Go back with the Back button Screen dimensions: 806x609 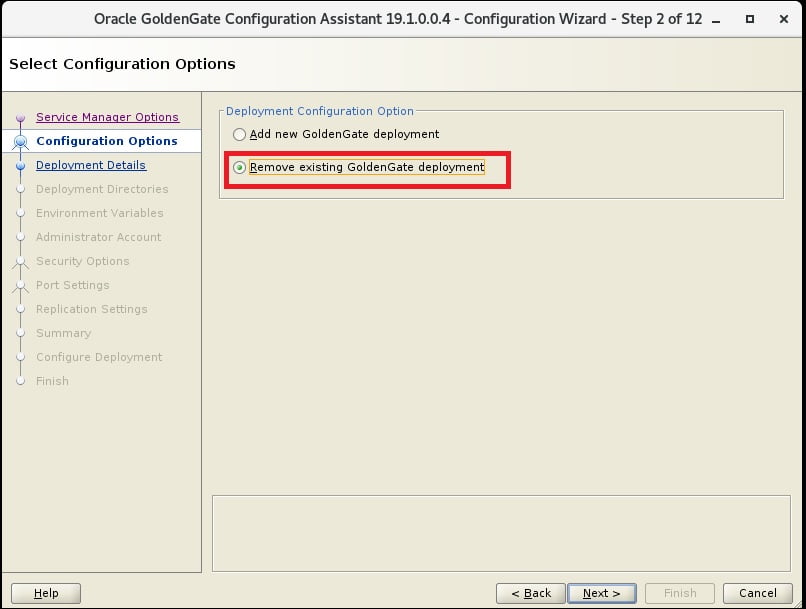(530, 593)
